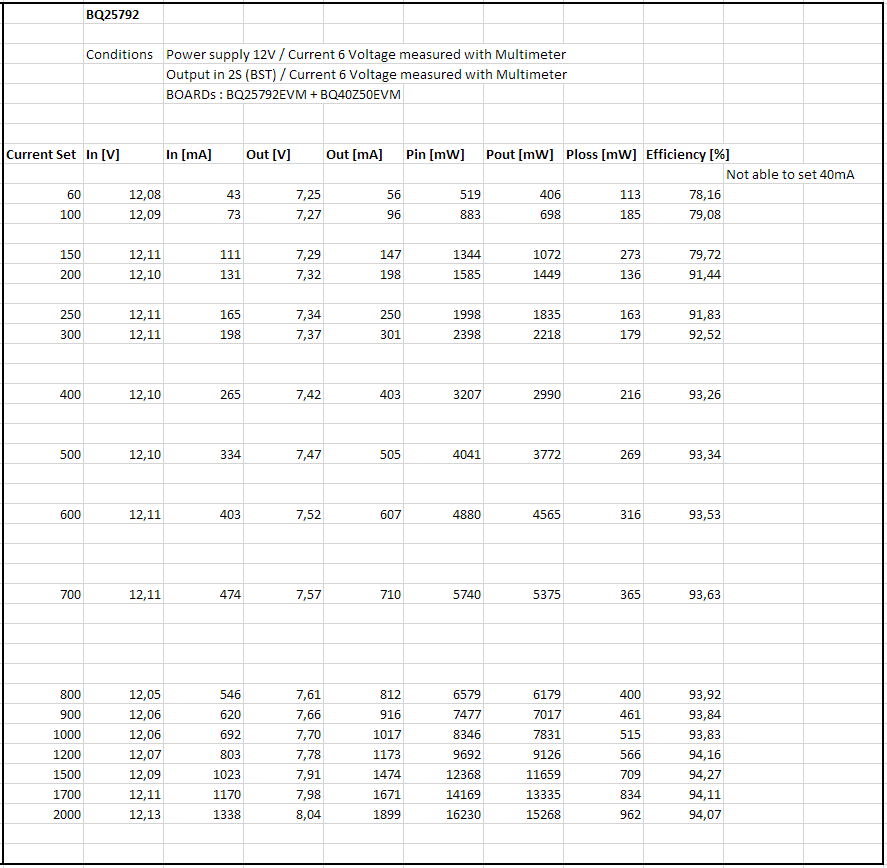
Task: Select the 'Ploss [mW]' column header
Action: pos(601,154)
